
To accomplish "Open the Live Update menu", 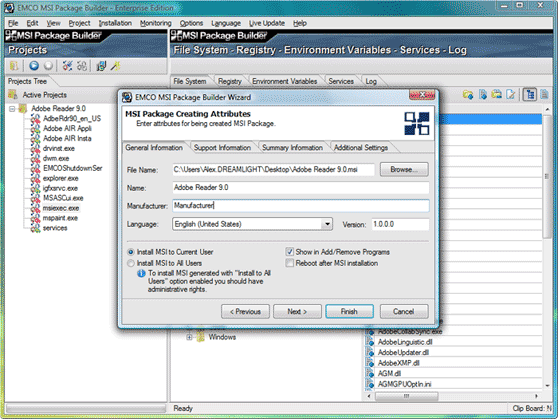I will (267, 23).
